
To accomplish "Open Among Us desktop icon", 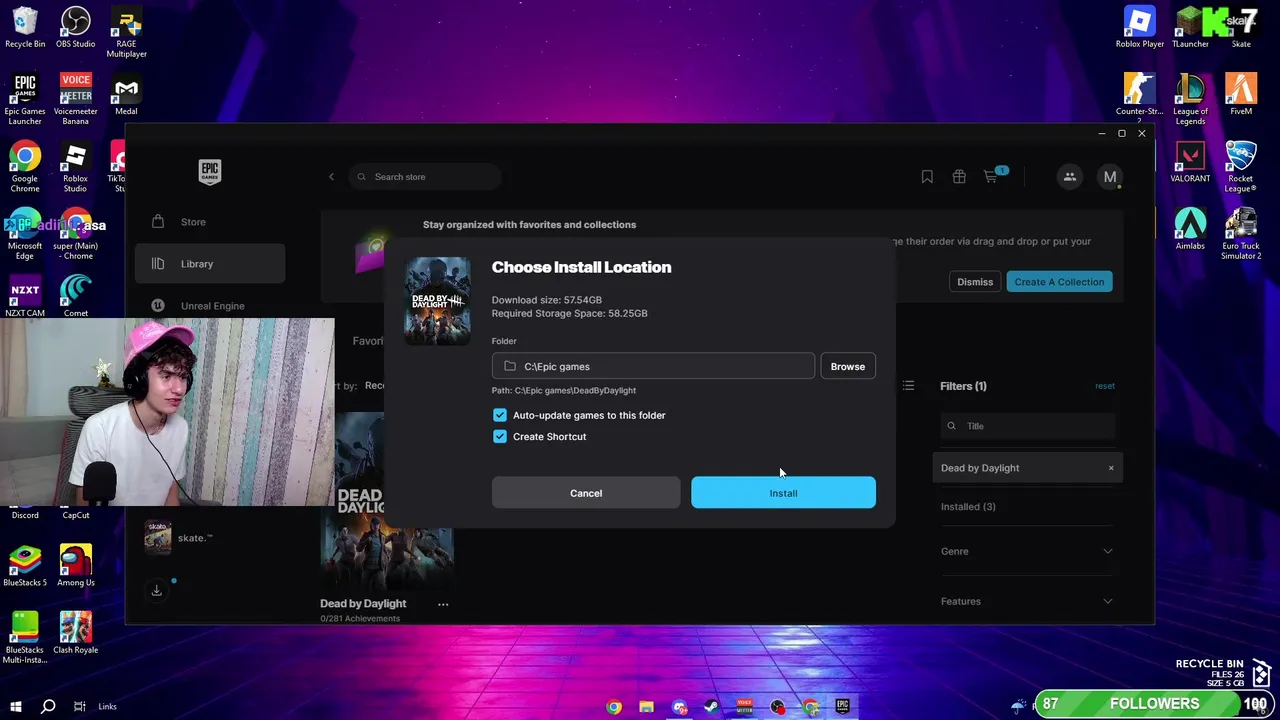I will point(76,565).
